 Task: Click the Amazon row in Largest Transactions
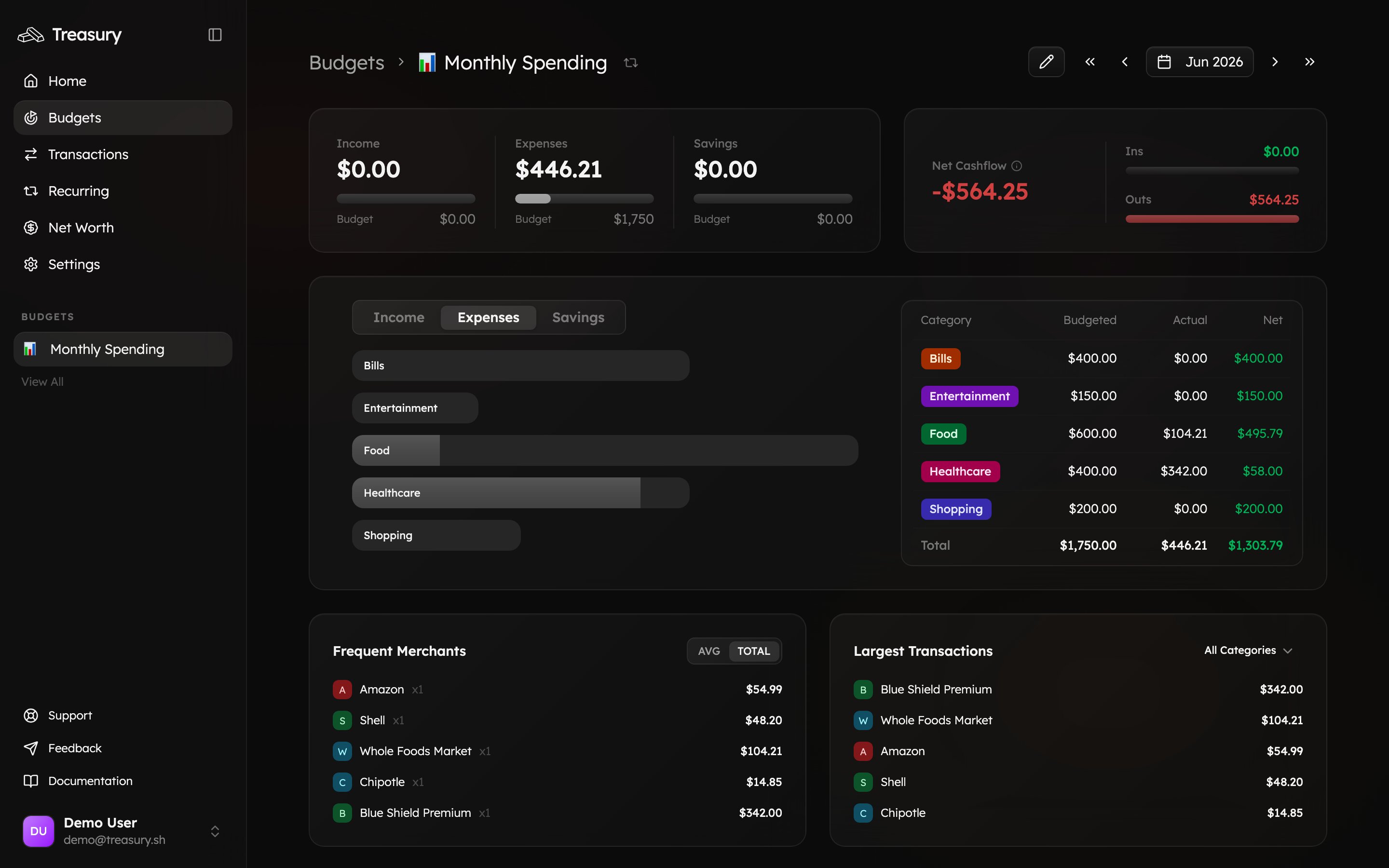click(x=1078, y=751)
